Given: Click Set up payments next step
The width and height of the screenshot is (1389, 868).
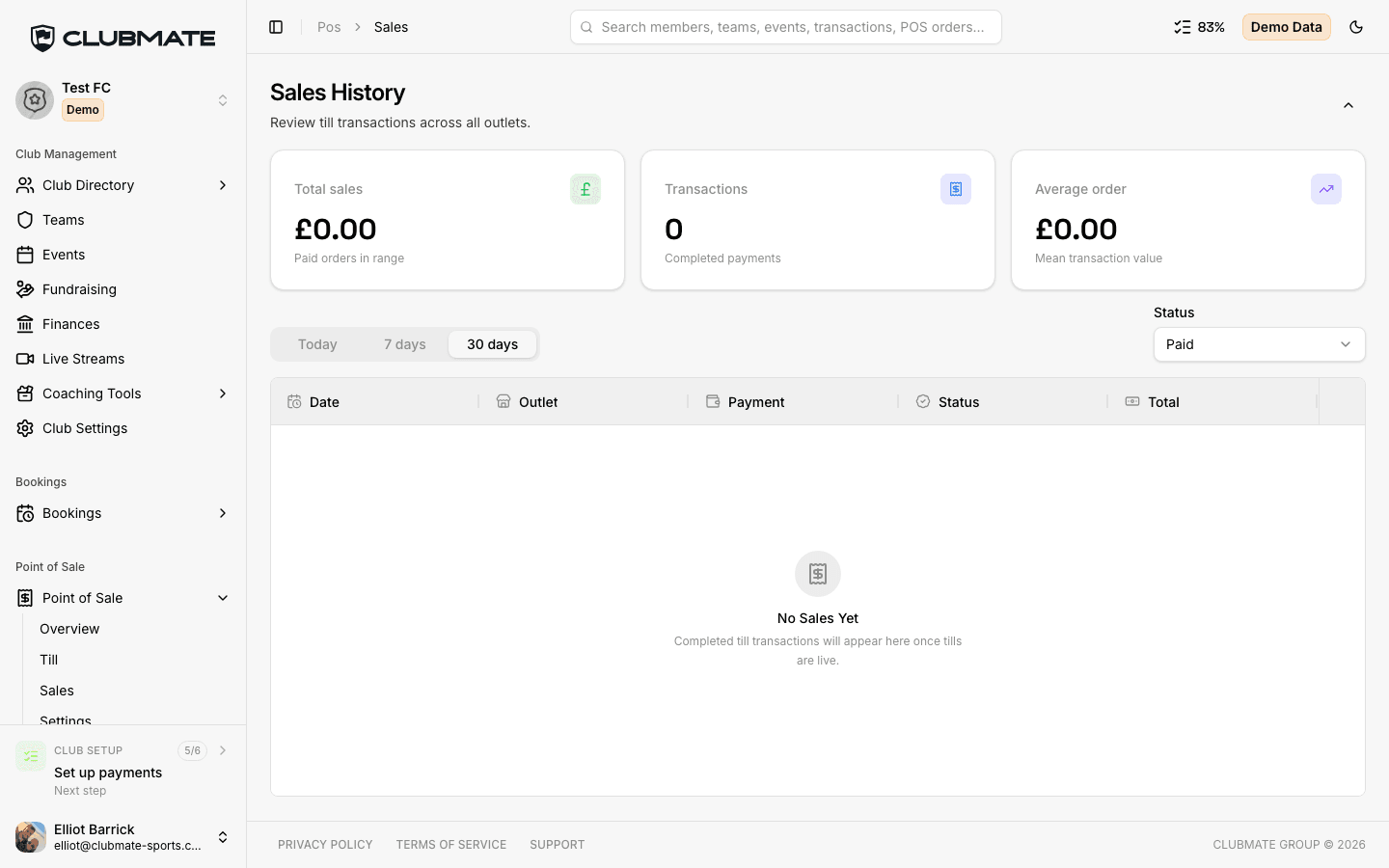Looking at the screenshot, I should [108, 773].
